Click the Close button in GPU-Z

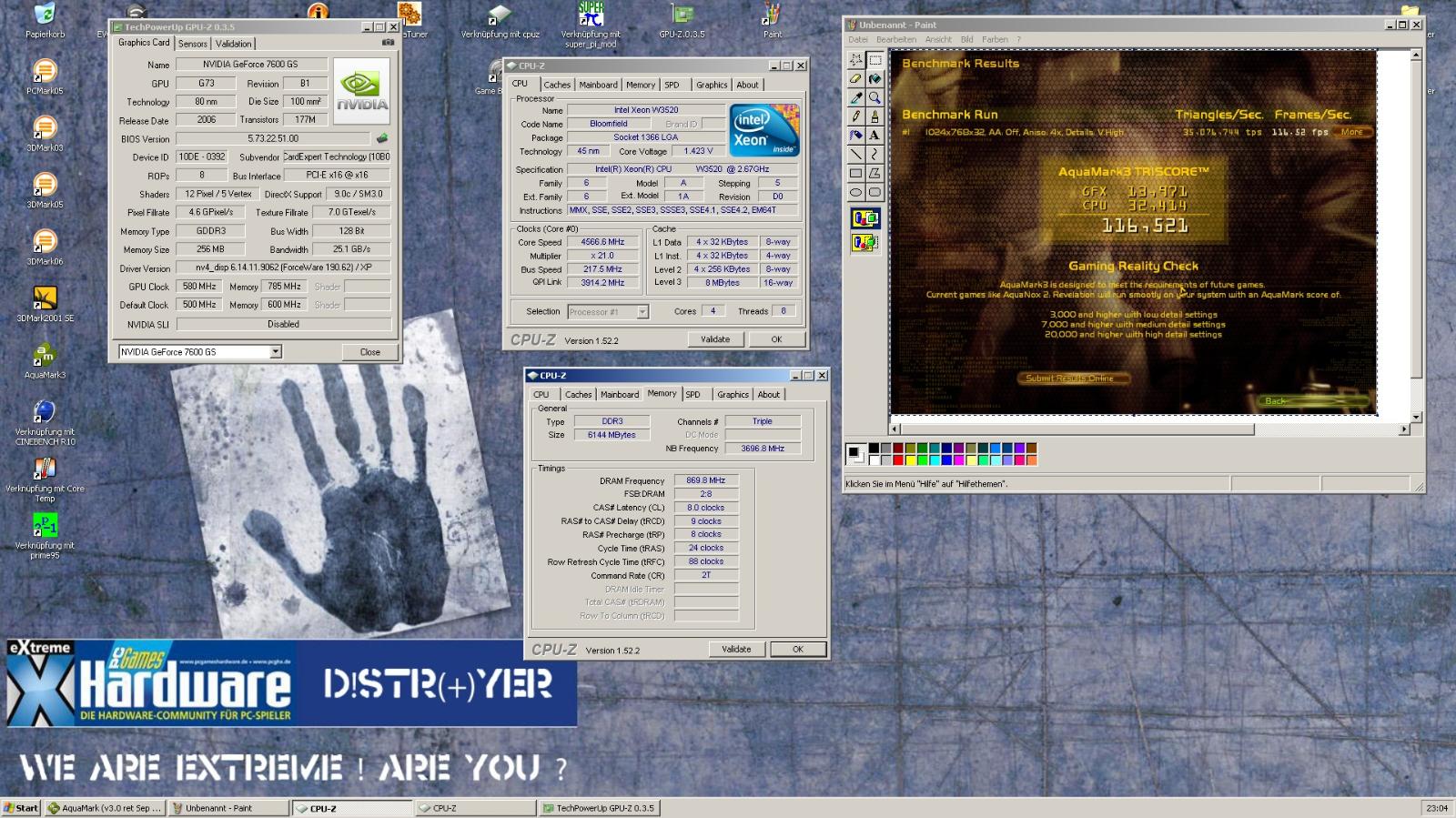[369, 352]
